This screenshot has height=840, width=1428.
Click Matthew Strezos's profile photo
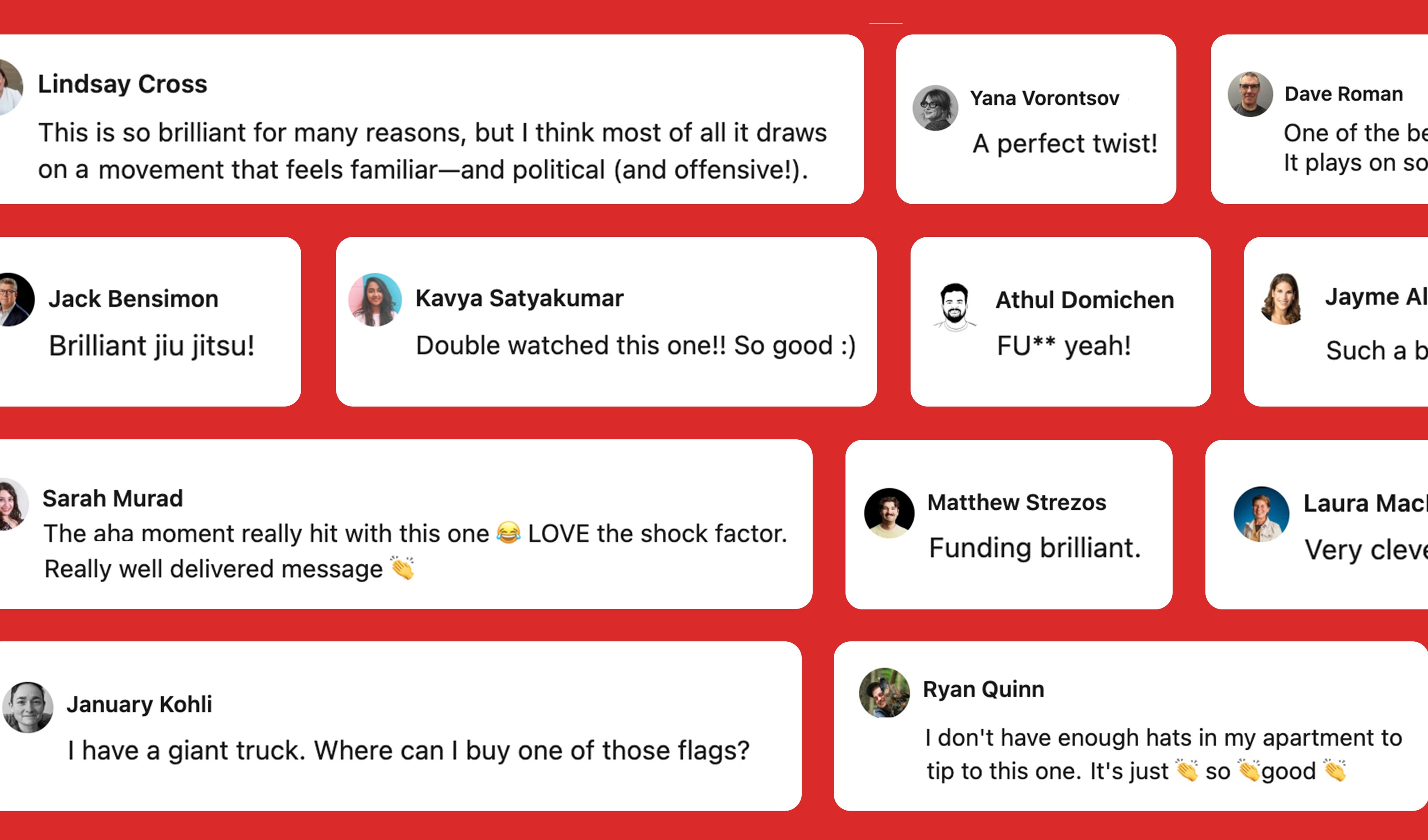[889, 513]
